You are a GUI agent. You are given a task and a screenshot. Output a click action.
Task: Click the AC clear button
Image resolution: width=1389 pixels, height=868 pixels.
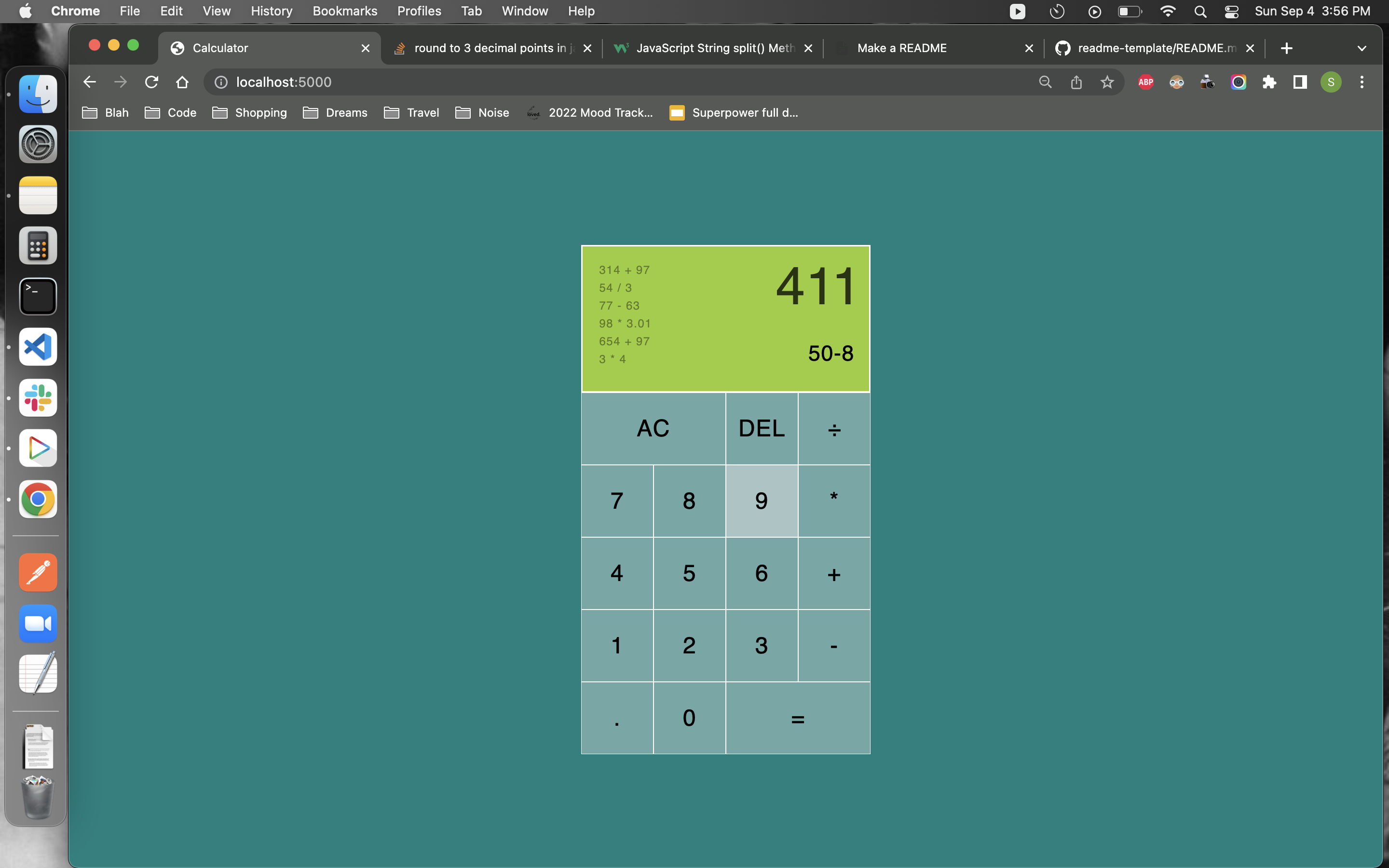653,428
